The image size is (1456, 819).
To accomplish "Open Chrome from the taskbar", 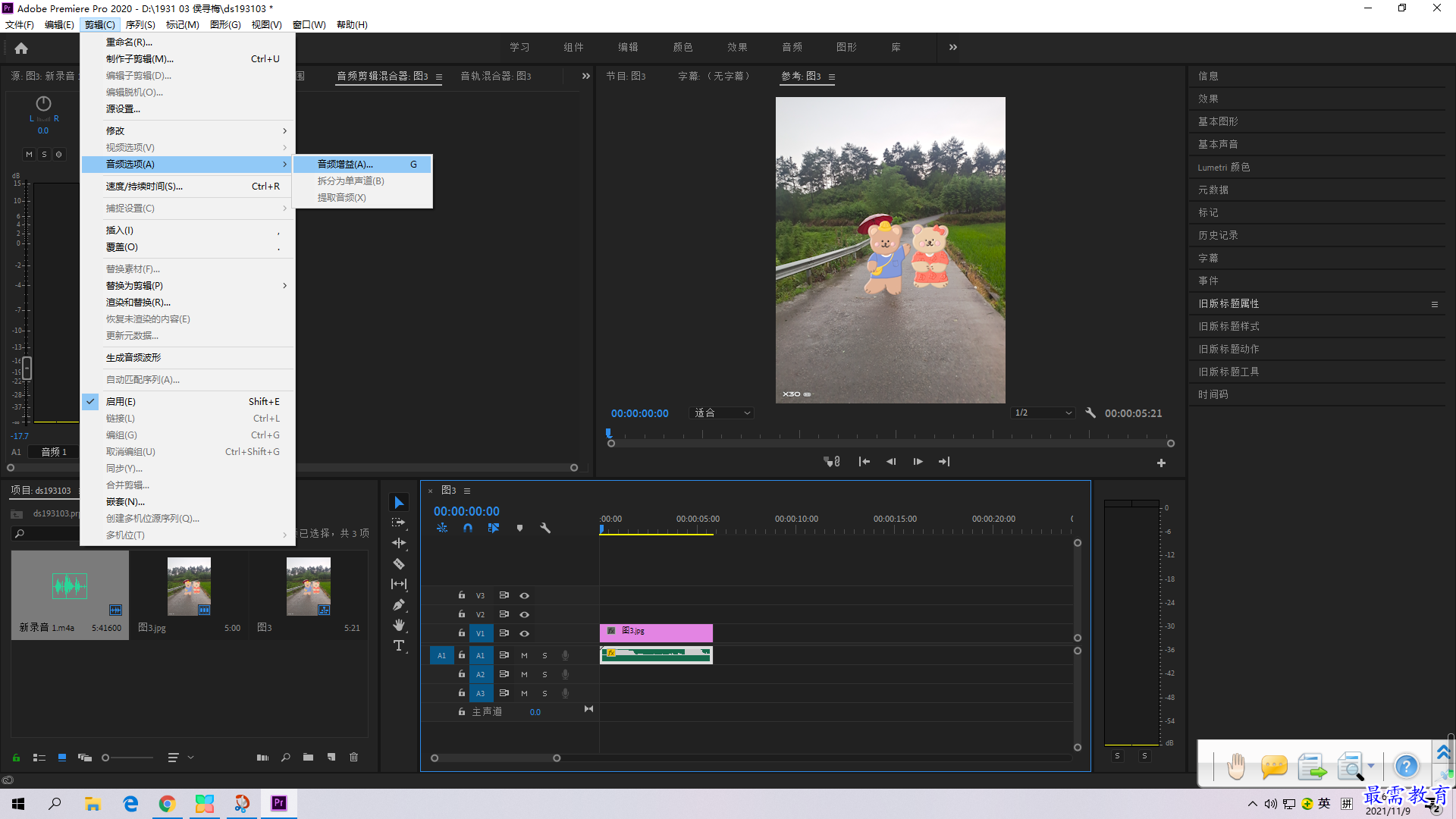I will tap(167, 803).
